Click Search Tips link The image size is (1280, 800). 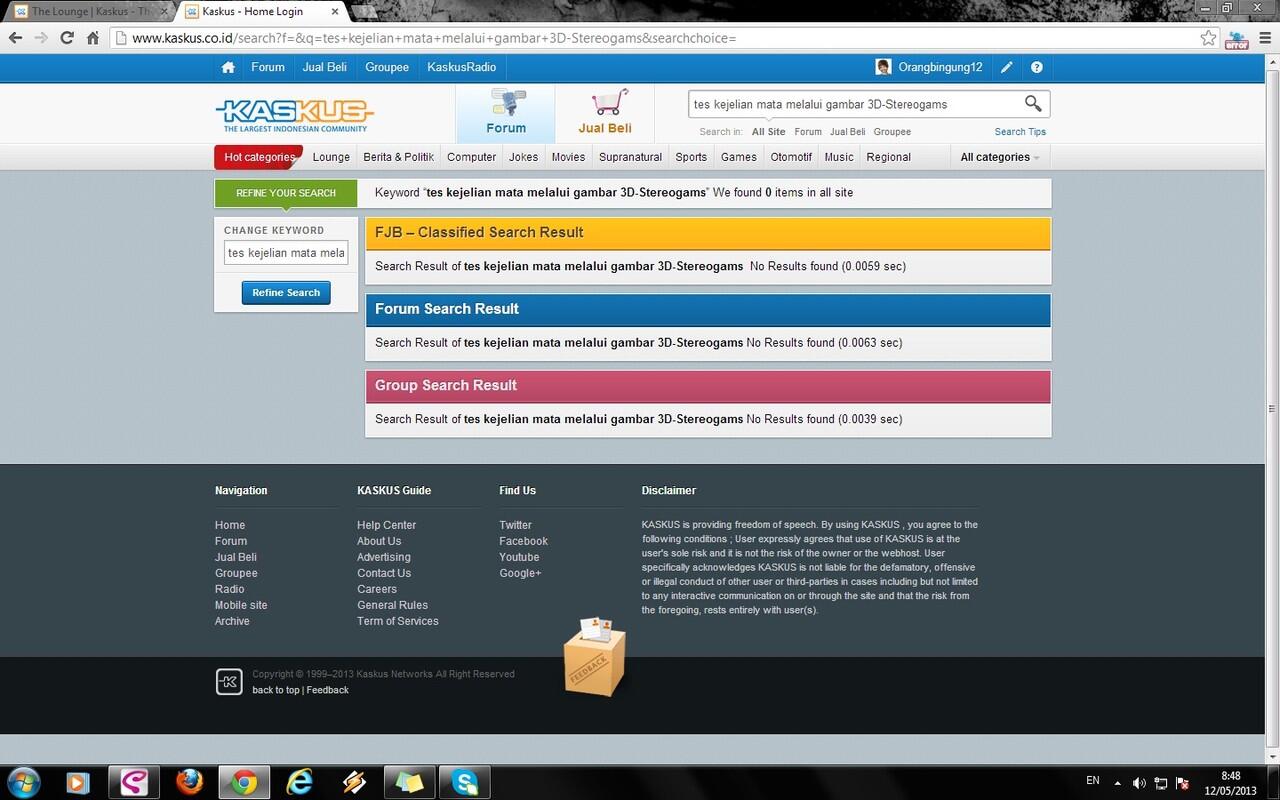pyautogui.click(x=1020, y=132)
